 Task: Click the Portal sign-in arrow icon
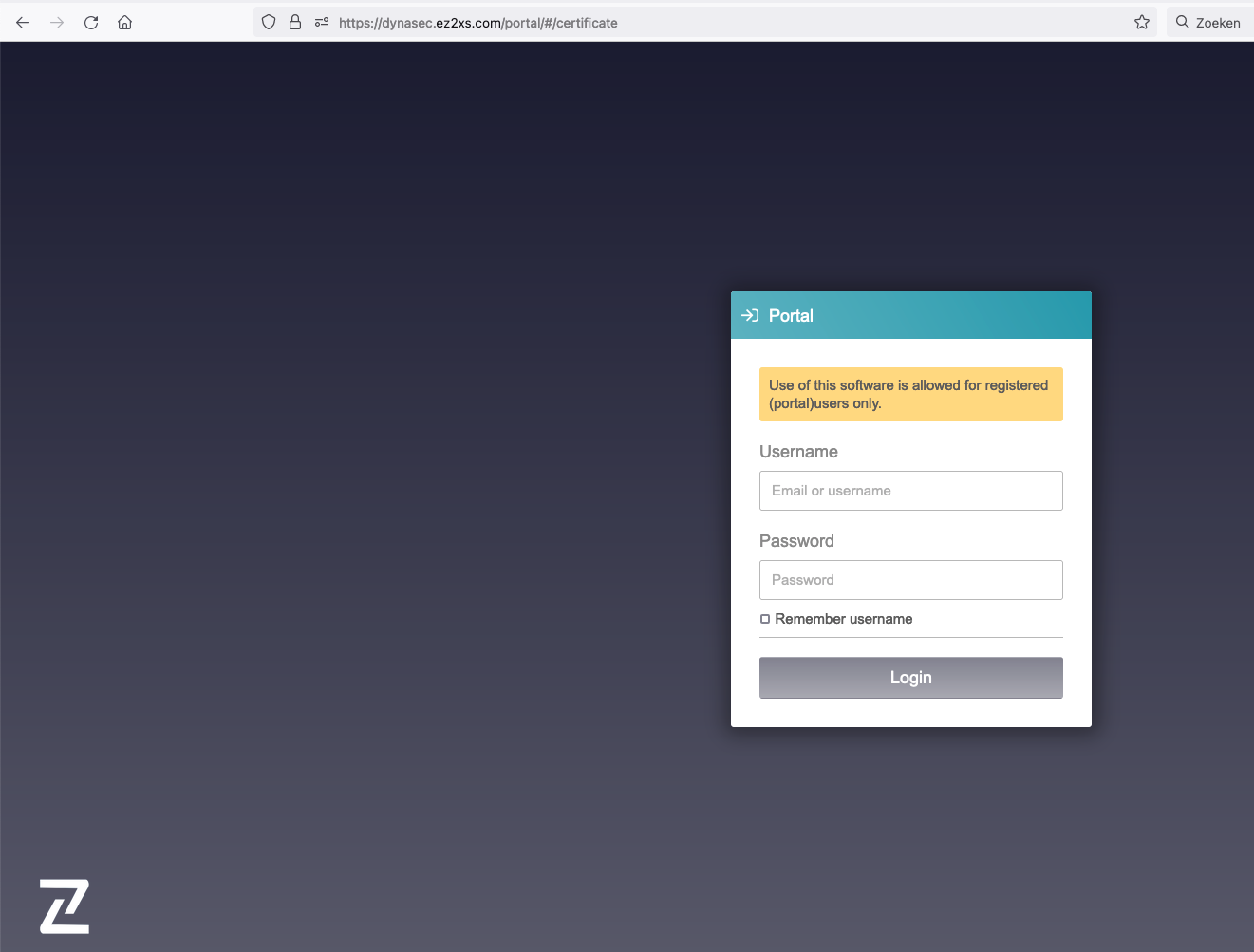point(750,316)
